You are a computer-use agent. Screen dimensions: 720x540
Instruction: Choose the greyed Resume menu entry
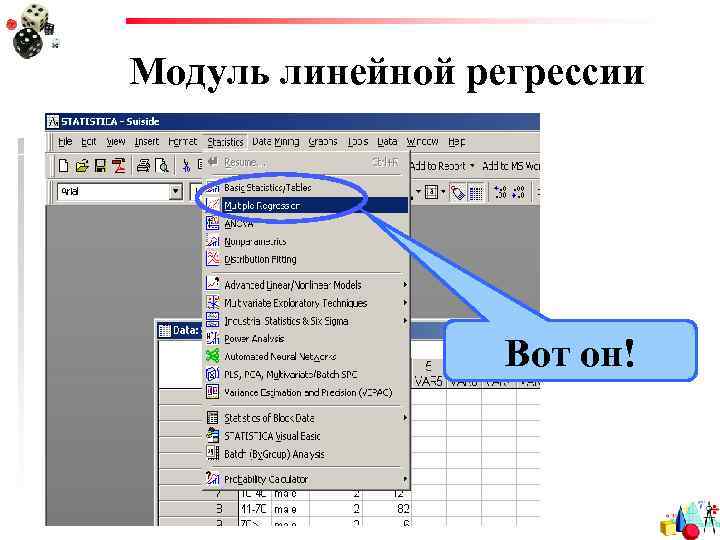(x=306, y=162)
